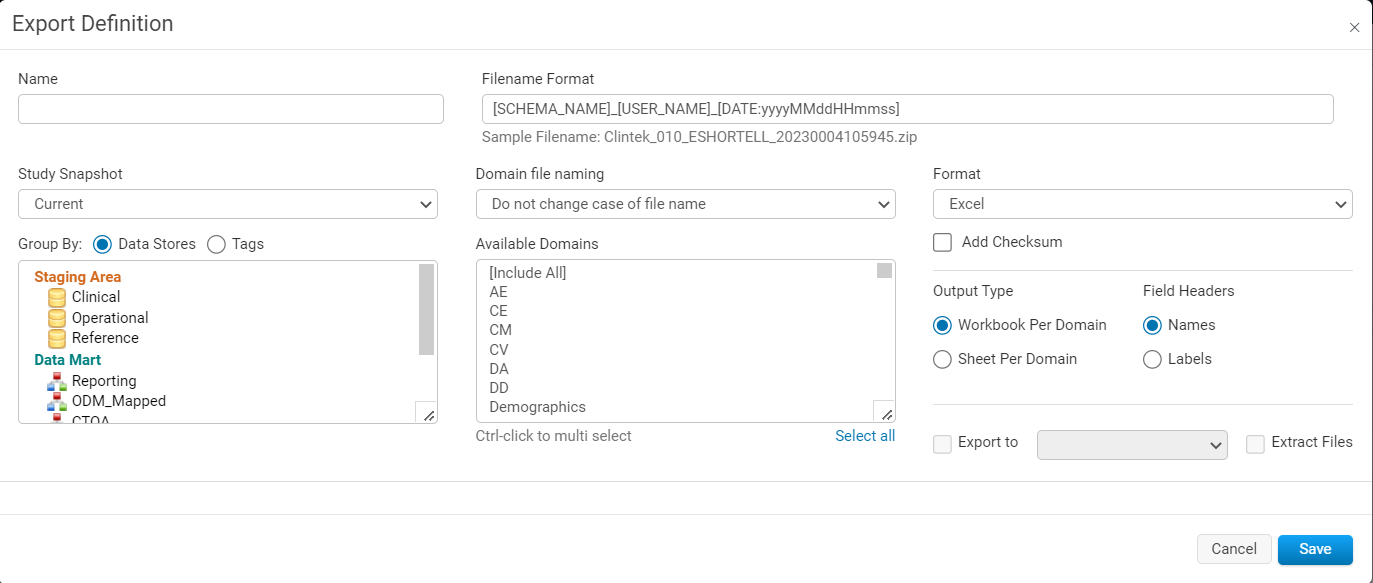Screen dimensions: 1373x583
Task: Select the Operational data store
Action: point(110,318)
